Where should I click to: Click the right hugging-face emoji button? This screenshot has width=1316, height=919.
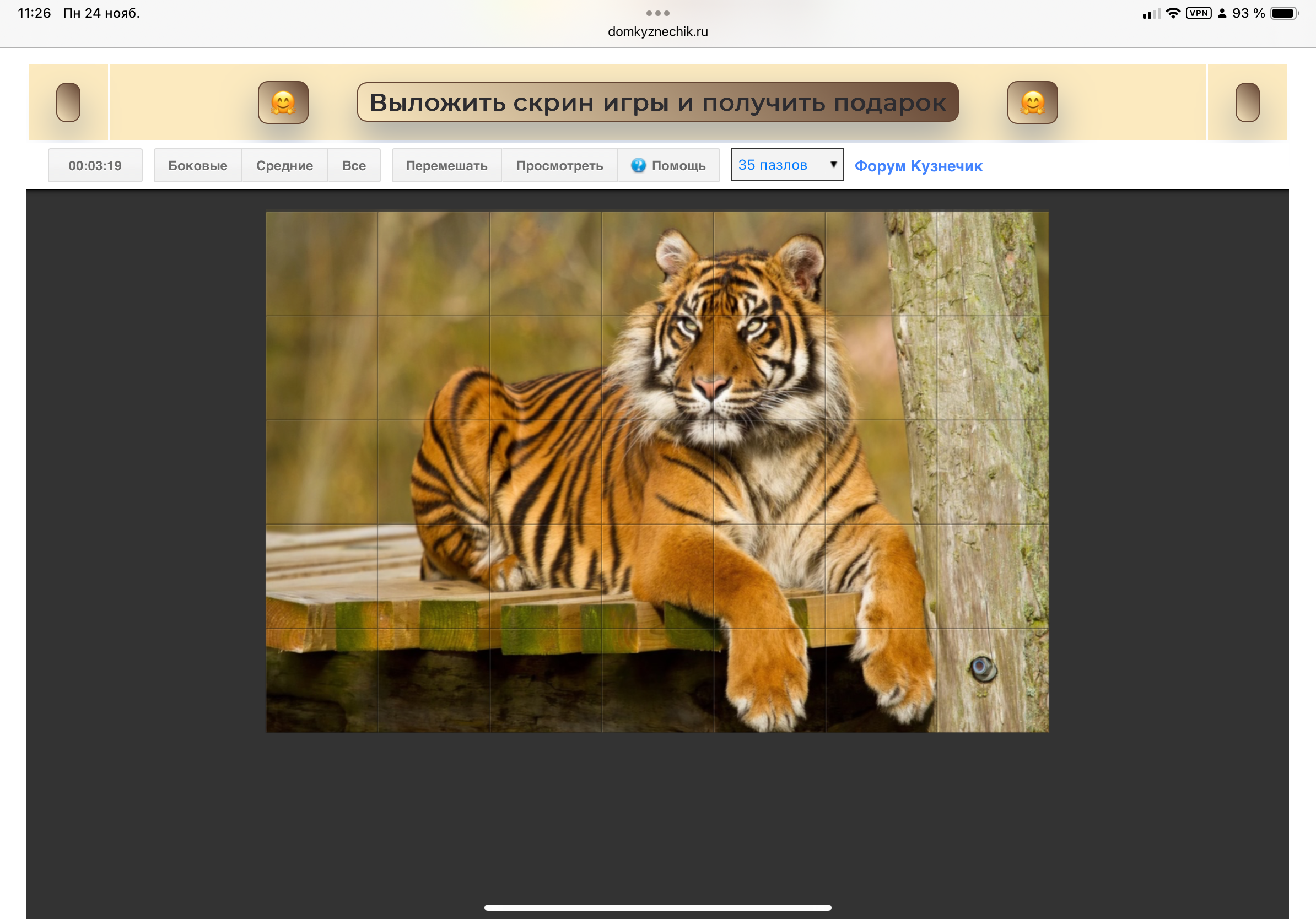point(1032,102)
